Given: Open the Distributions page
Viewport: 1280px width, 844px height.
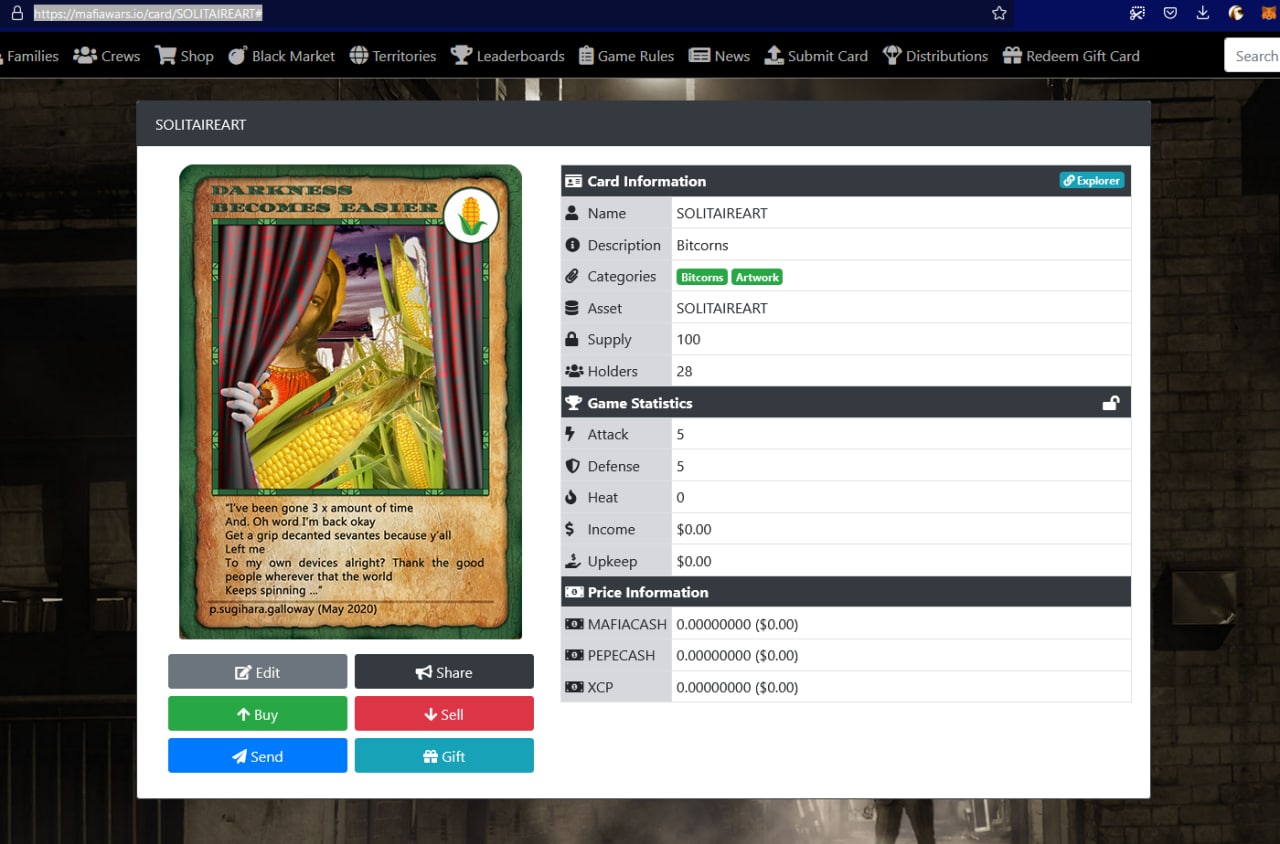Looking at the screenshot, I should coord(936,56).
